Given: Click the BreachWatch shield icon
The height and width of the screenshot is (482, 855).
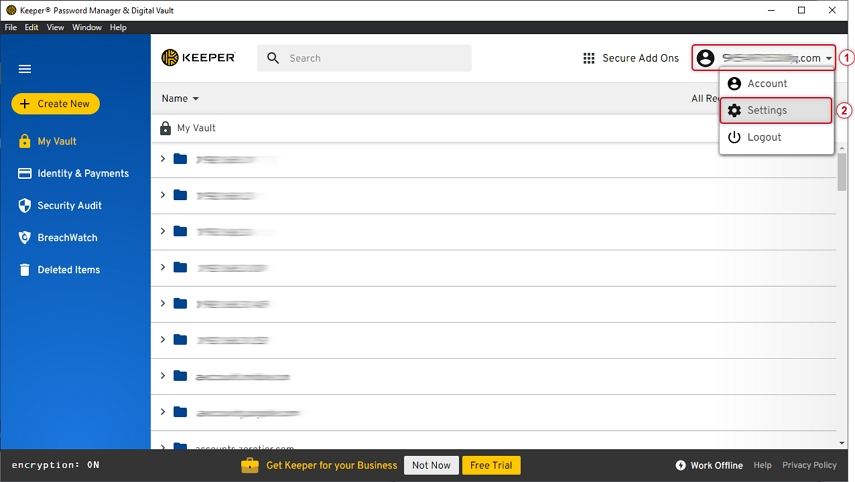Looking at the screenshot, I should pyautogui.click(x=25, y=238).
